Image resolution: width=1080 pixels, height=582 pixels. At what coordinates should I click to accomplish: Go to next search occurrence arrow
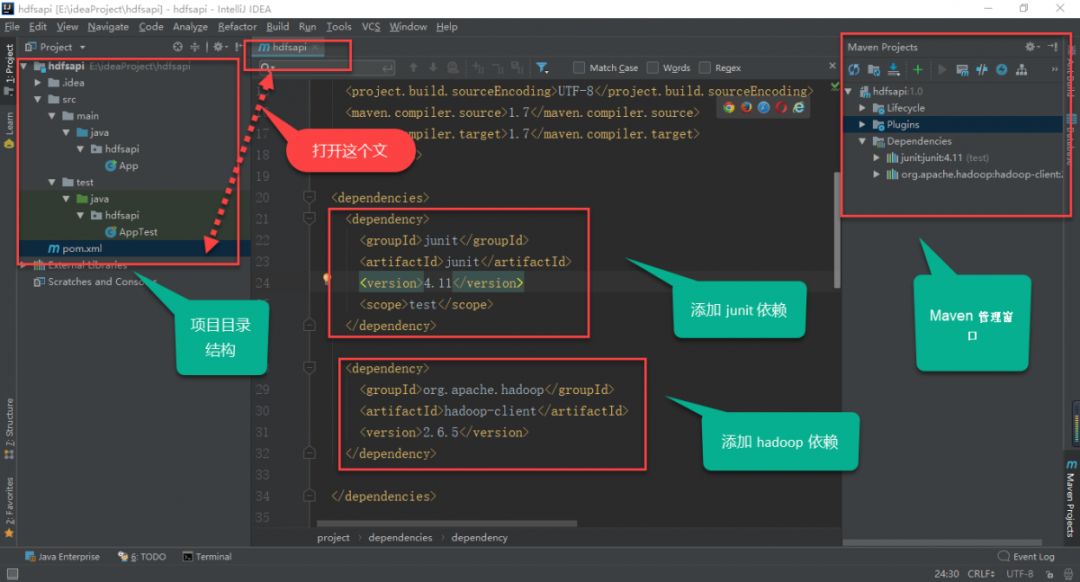[x=433, y=67]
